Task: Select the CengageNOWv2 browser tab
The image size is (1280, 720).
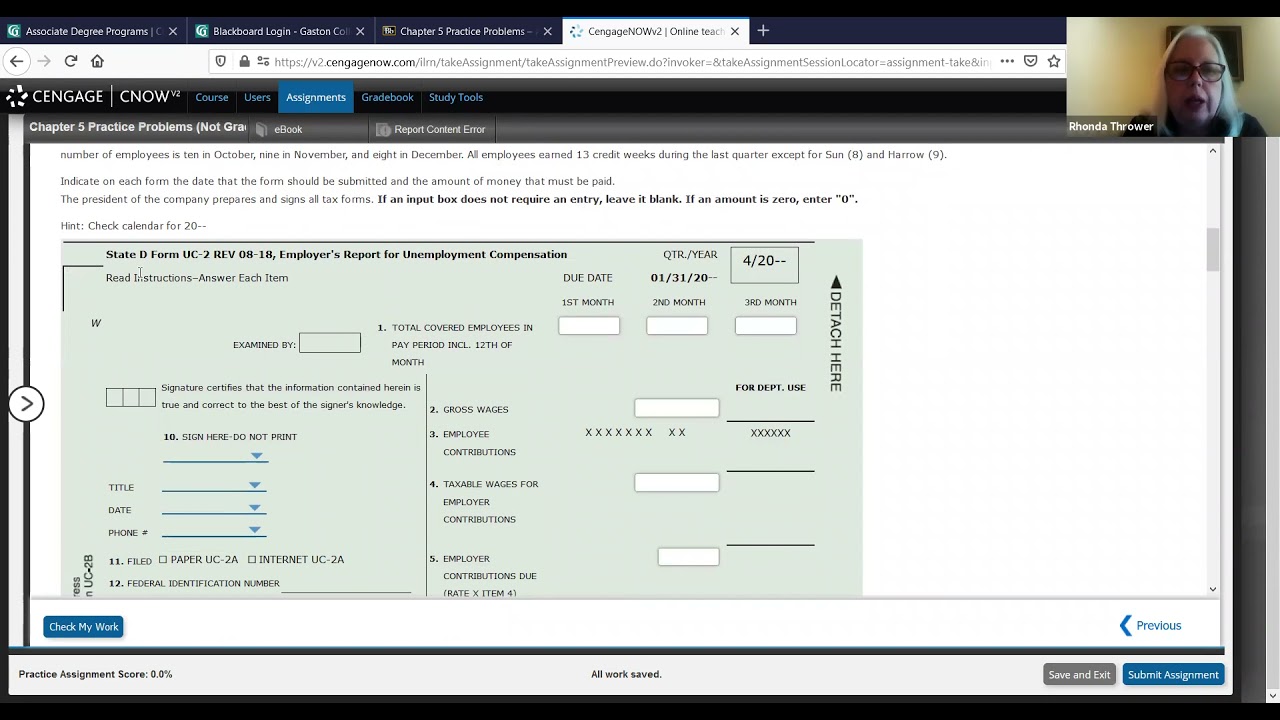Action: point(656,31)
